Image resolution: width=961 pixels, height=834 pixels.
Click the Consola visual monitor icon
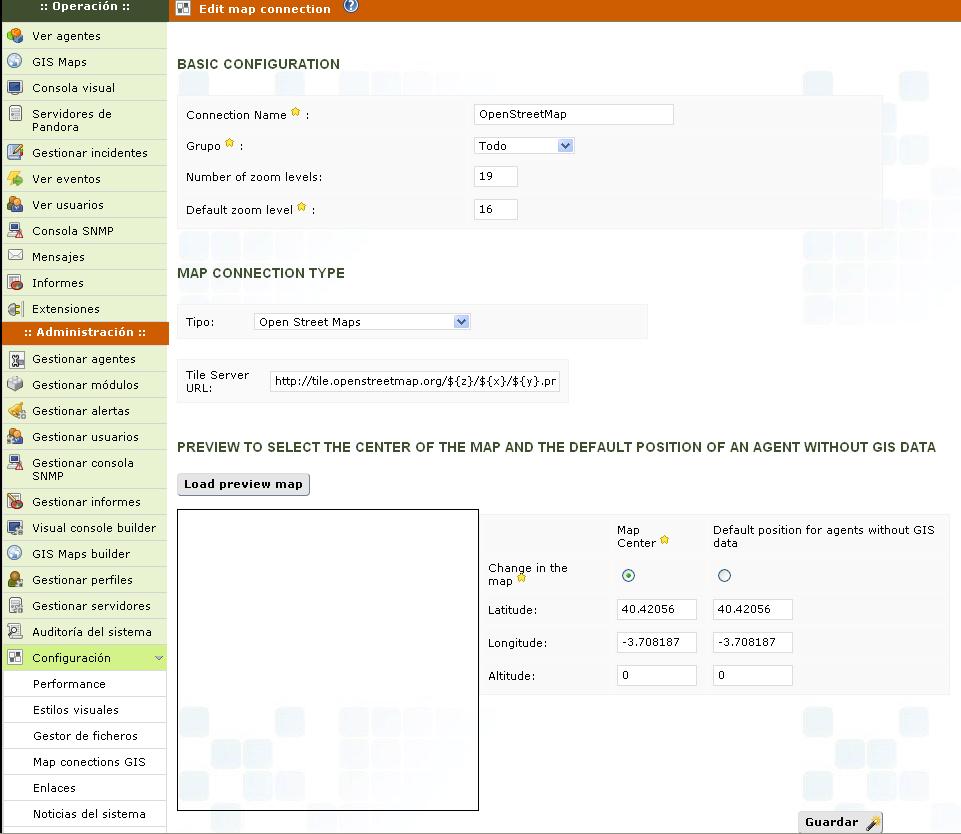coord(15,88)
